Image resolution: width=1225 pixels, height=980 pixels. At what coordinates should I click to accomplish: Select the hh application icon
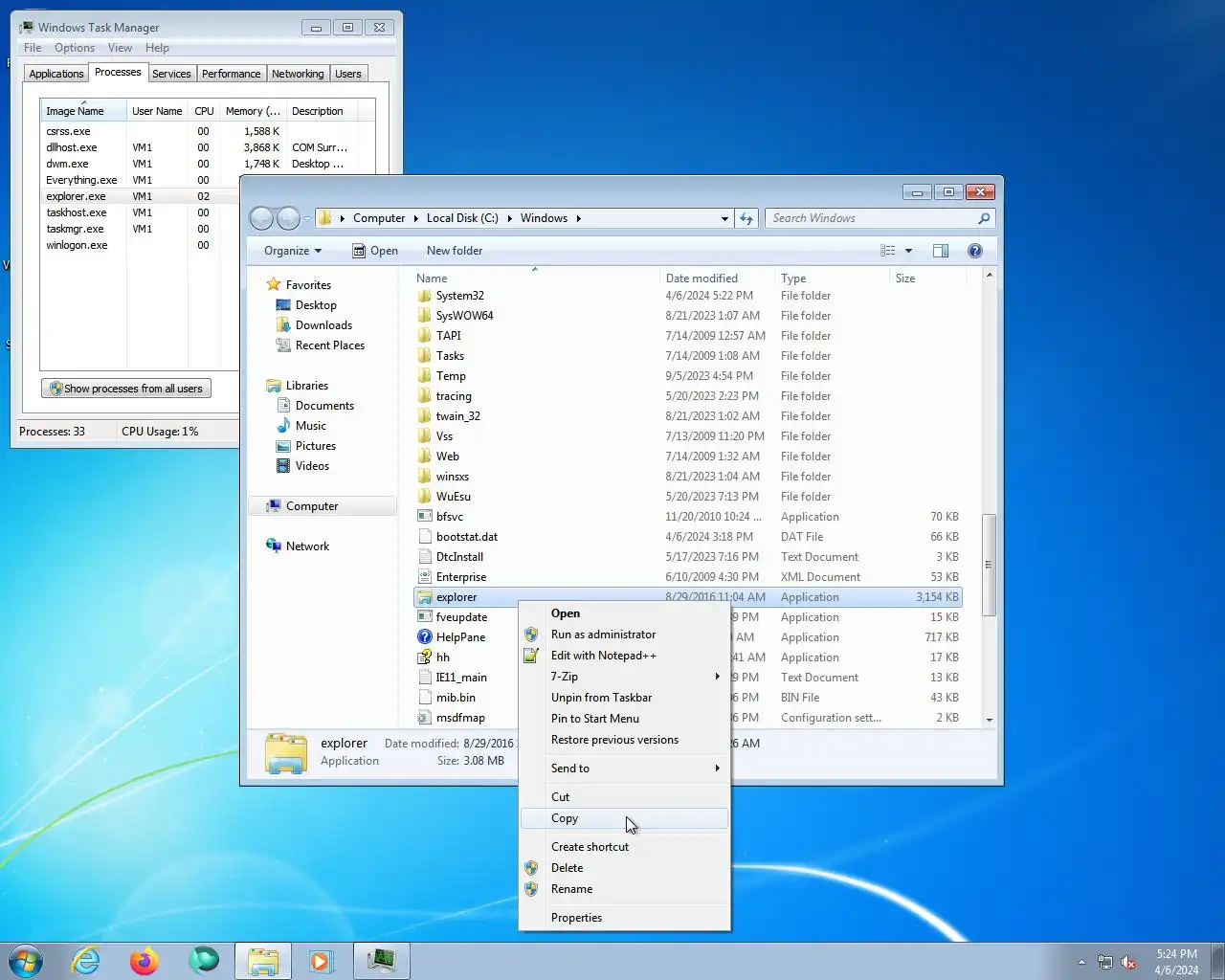click(x=425, y=657)
